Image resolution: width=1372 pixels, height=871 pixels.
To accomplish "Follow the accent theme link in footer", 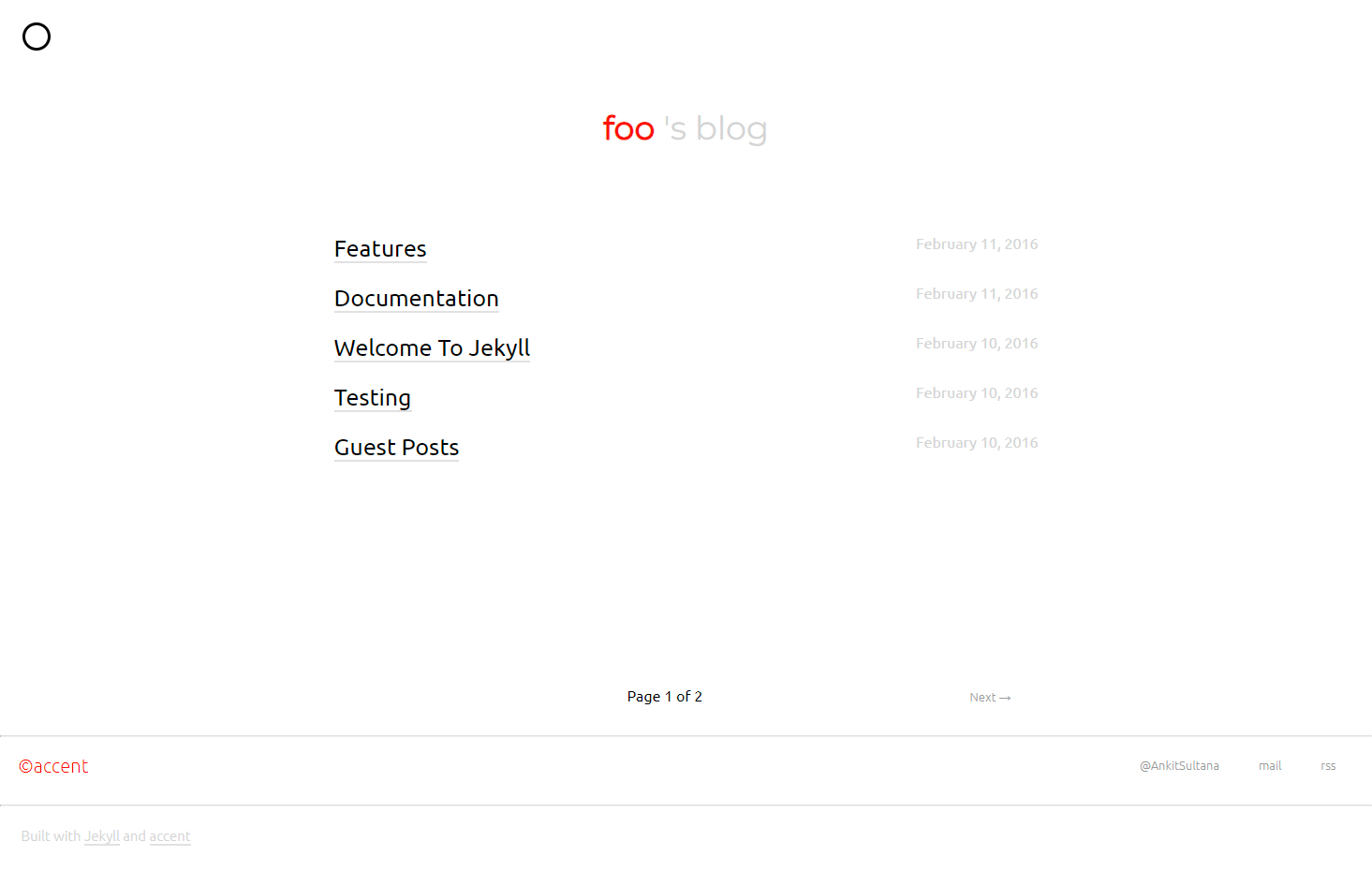I will coord(170,836).
